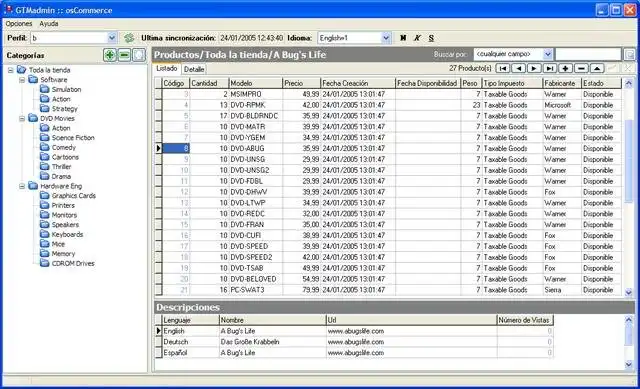Screen dimensions: 640x389
Task: Click the Modelo column header
Action: 256,83
